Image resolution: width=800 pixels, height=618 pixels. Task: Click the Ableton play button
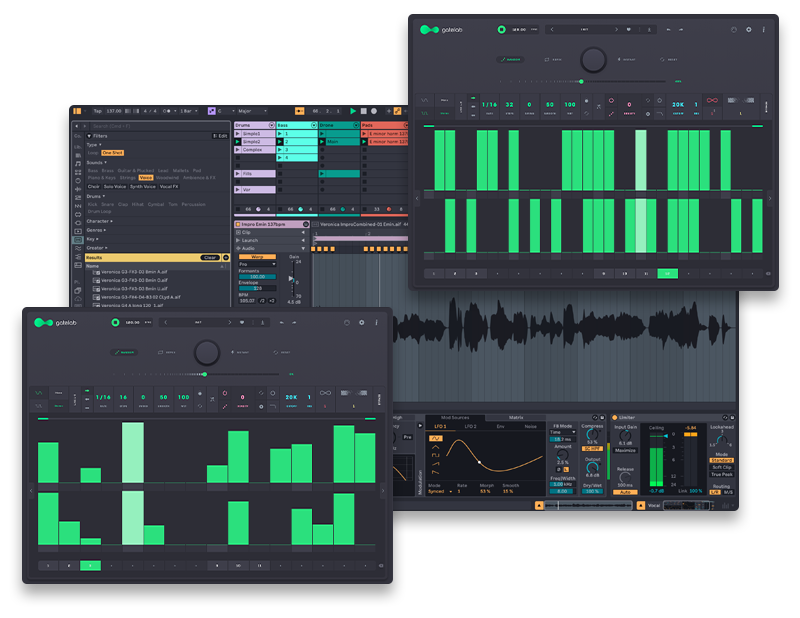click(352, 110)
